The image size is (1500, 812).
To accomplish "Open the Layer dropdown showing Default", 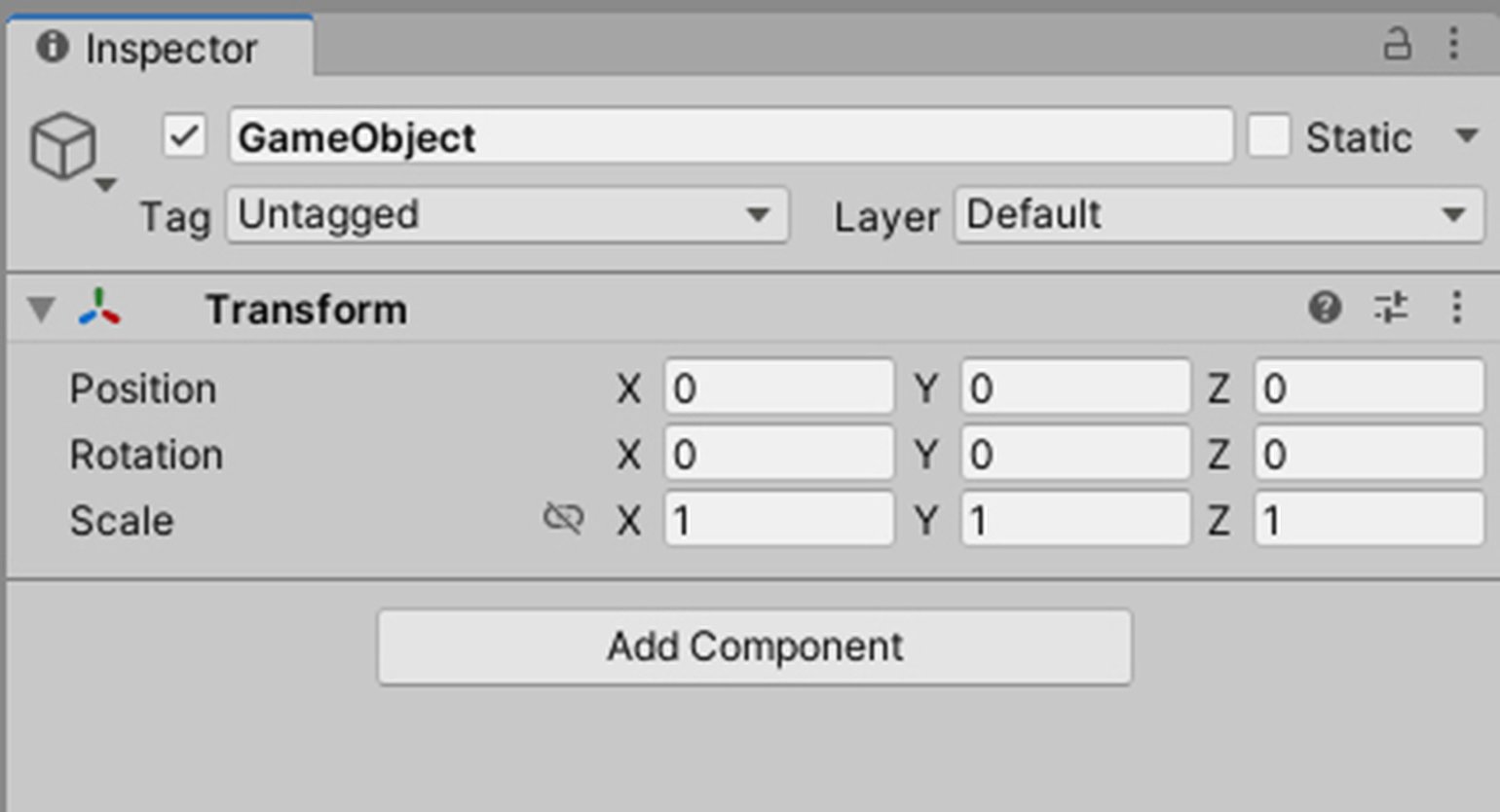I will tap(1218, 215).
